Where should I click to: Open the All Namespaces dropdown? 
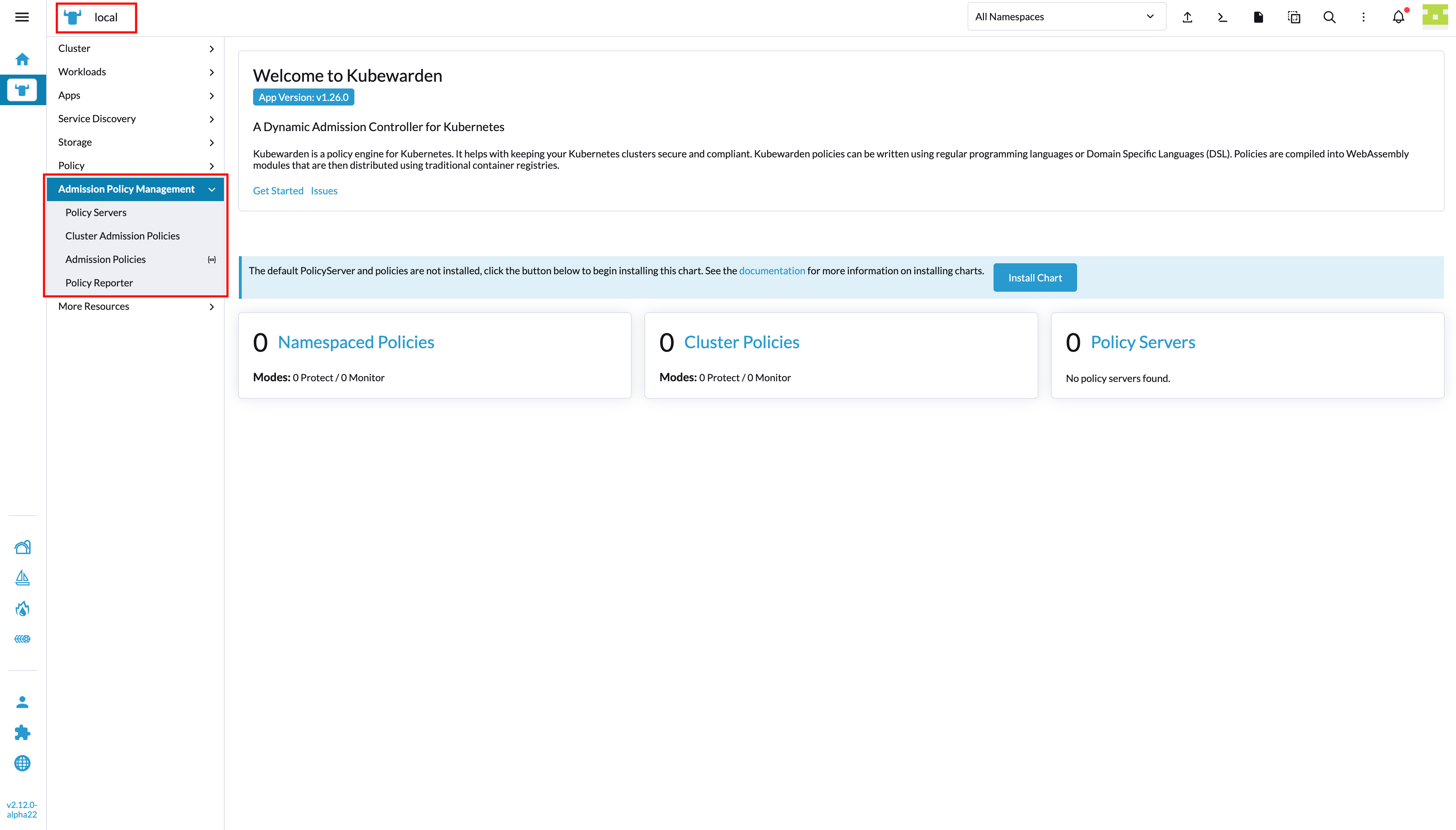pos(1066,17)
